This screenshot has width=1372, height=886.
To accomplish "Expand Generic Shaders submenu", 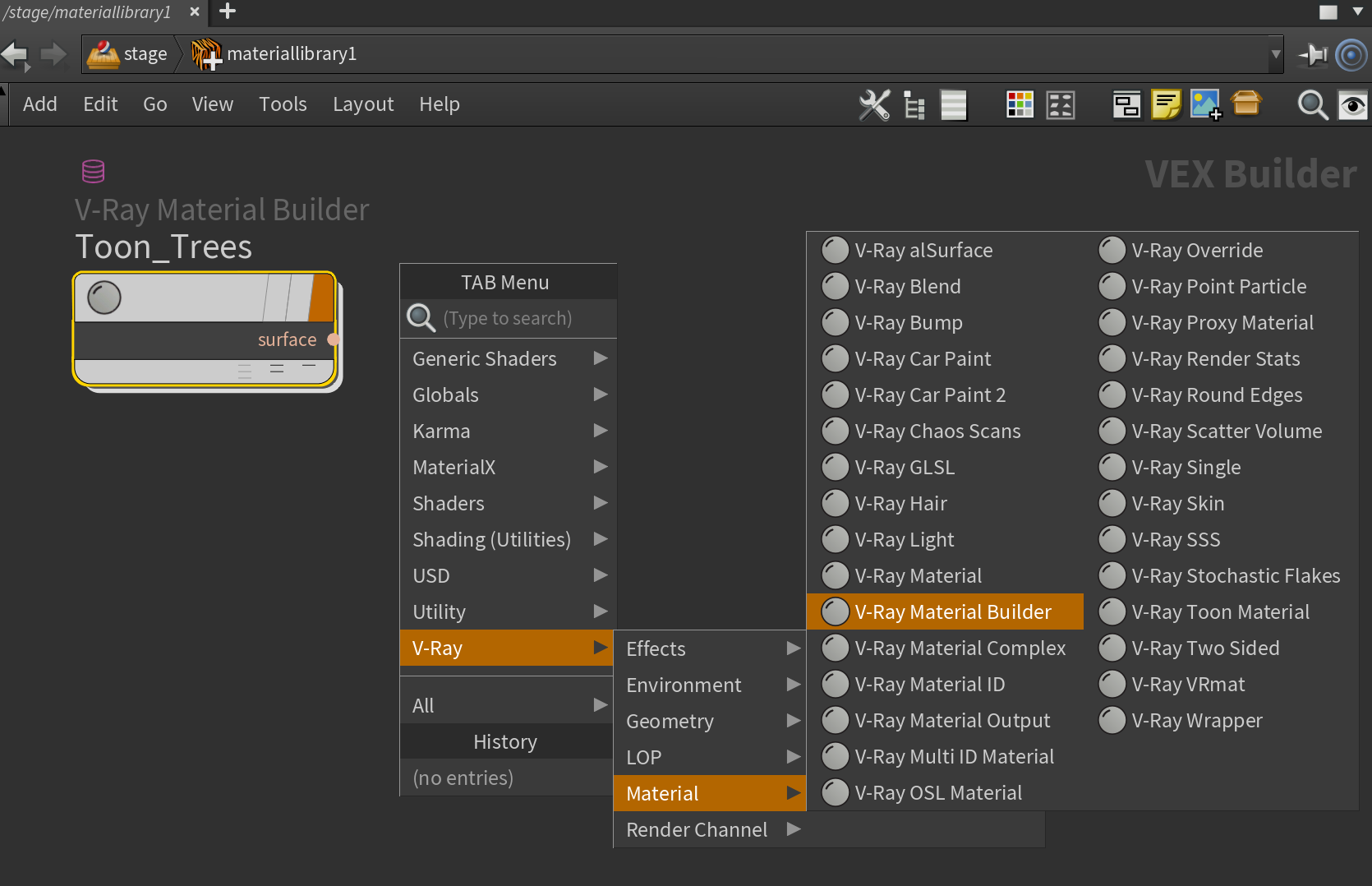I will (509, 358).
